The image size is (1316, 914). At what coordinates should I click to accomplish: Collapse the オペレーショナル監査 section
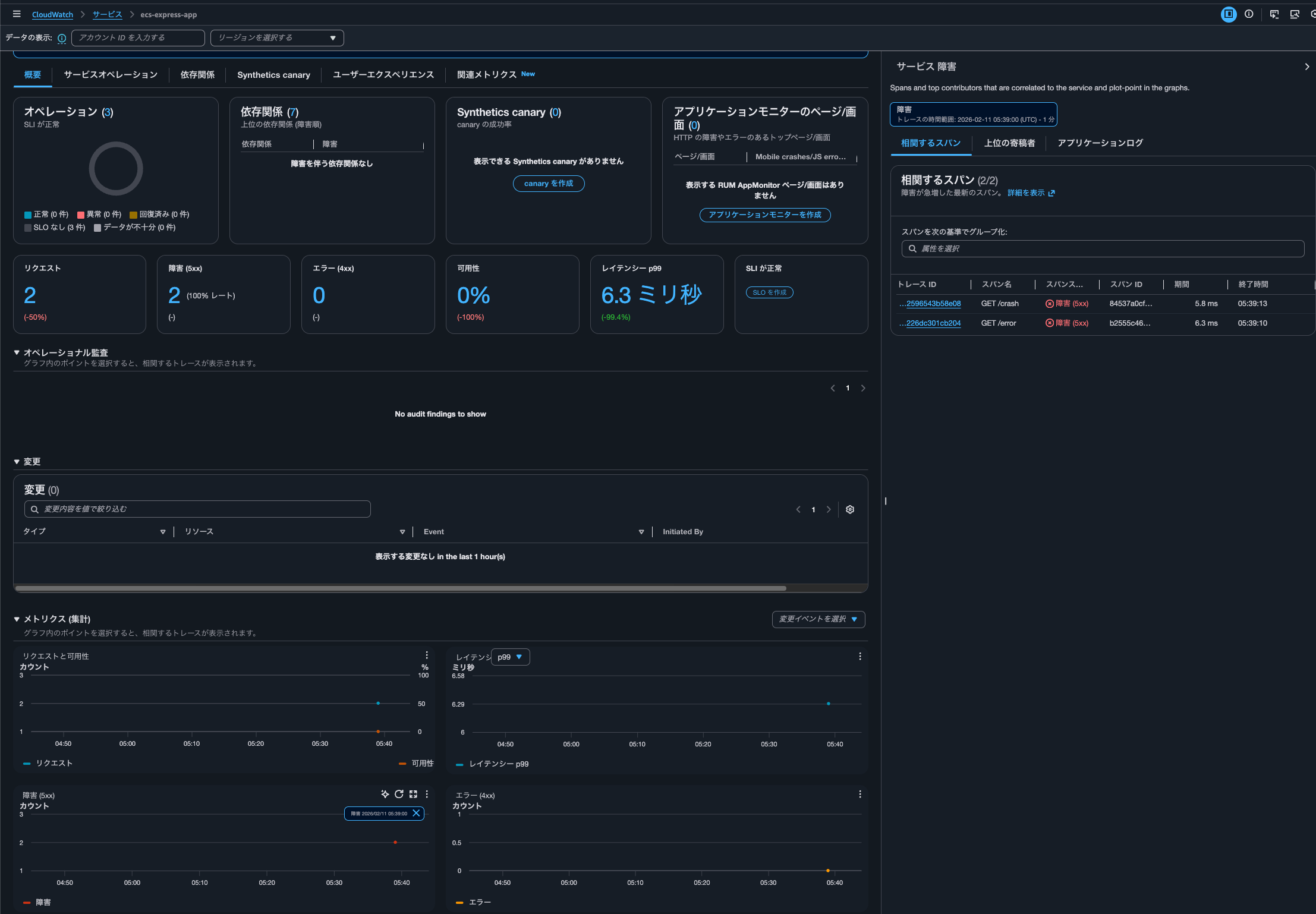coord(17,352)
